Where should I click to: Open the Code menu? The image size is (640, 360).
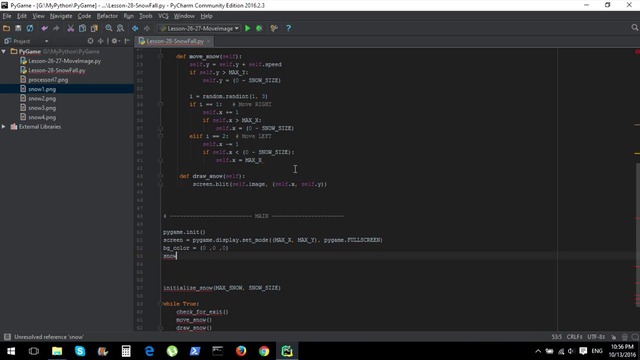click(x=84, y=16)
